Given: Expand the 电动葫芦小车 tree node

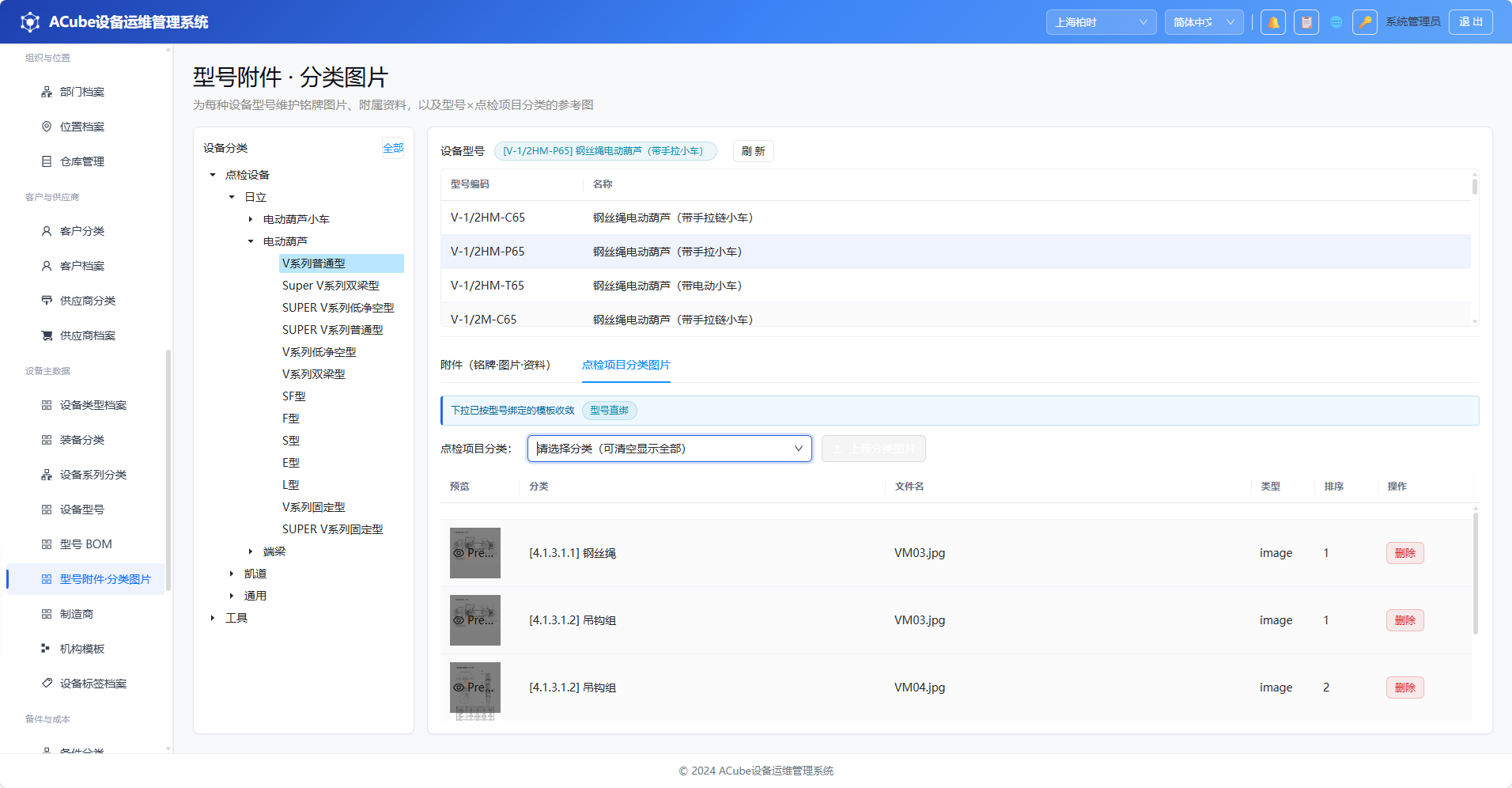Looking at the screenshot, I should click(251, 219).
